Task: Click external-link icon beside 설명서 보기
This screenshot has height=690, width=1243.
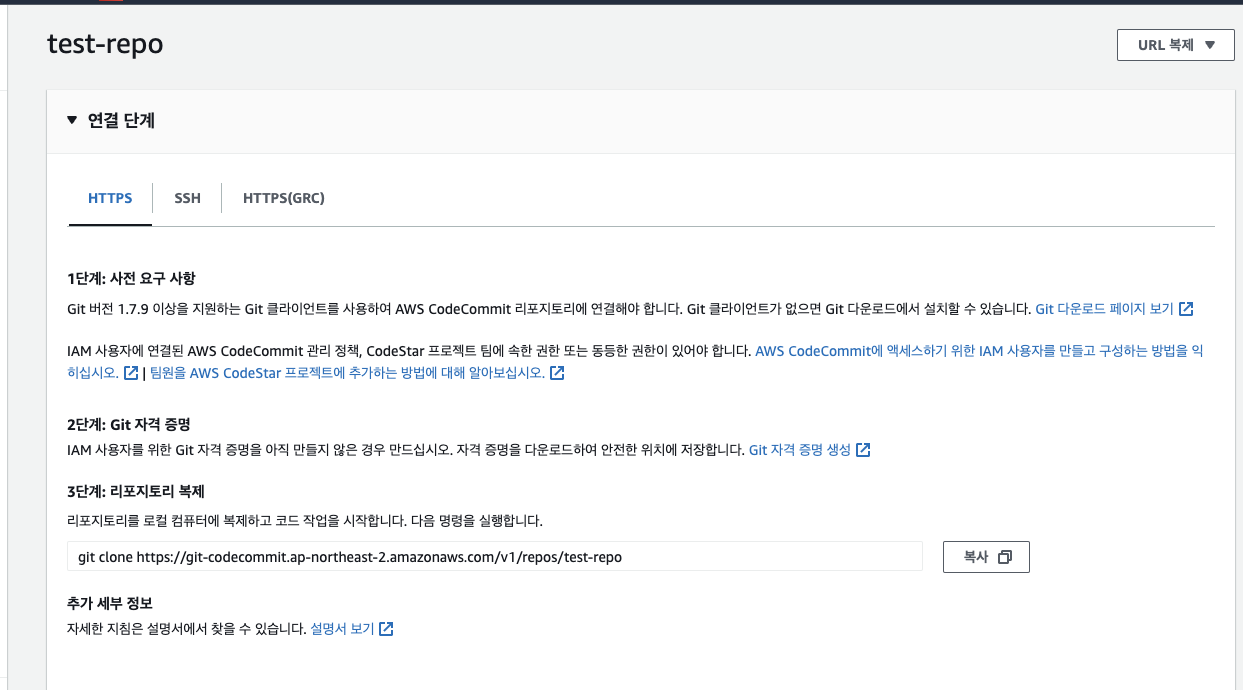Action: (386, 629)
